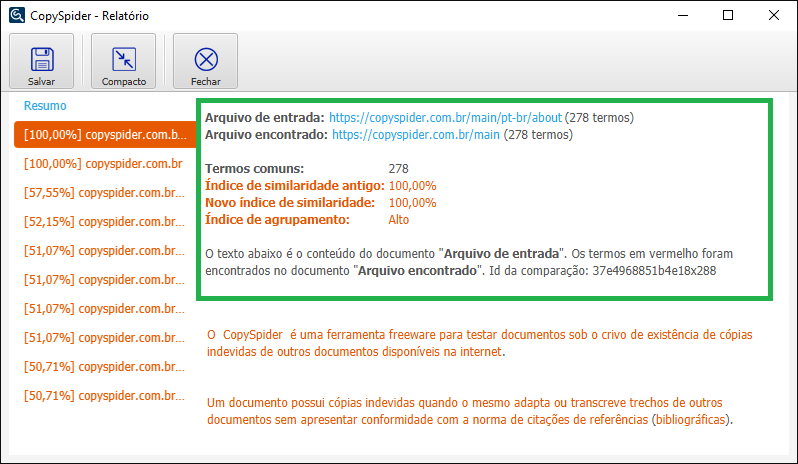Minimize the CopySpider - Relatório window

pos(683,15)
